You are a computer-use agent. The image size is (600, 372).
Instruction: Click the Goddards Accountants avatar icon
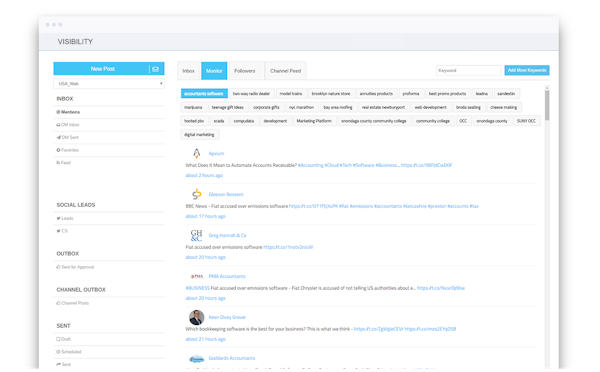pyautogui.click(x=197, y=359)
